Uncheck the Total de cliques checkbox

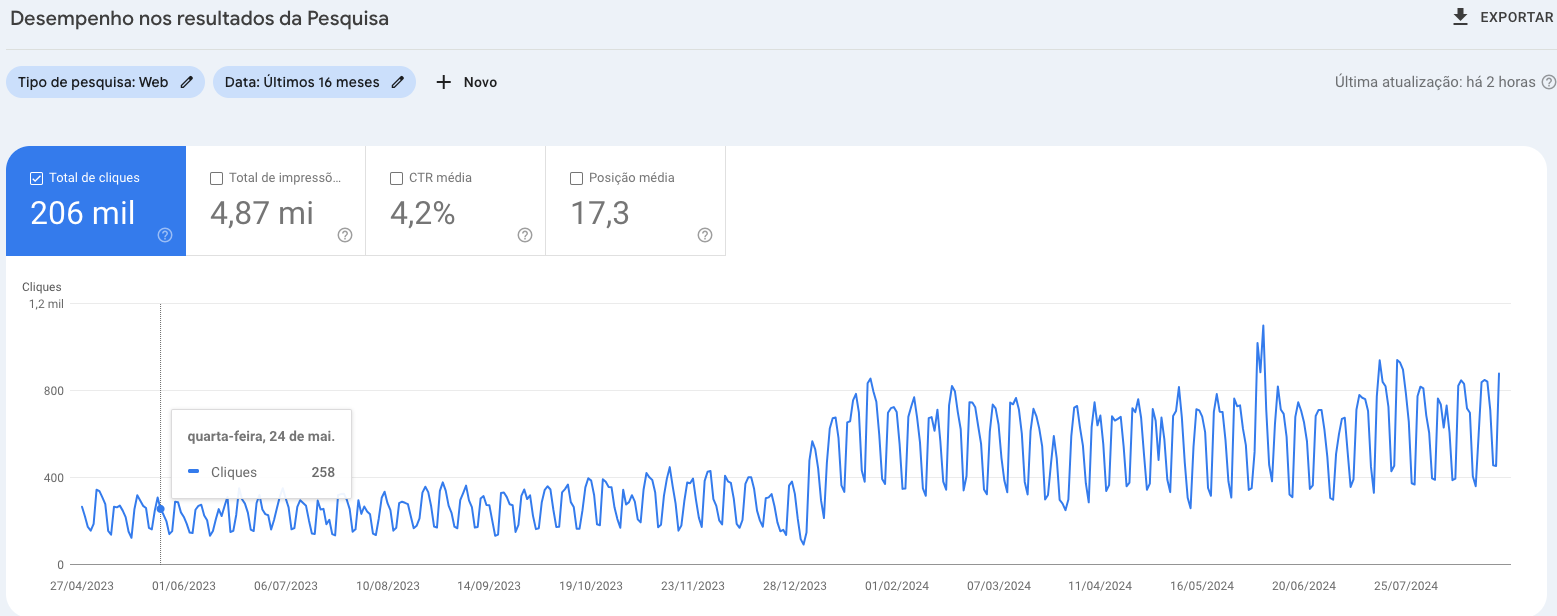[x=37, y=178]
